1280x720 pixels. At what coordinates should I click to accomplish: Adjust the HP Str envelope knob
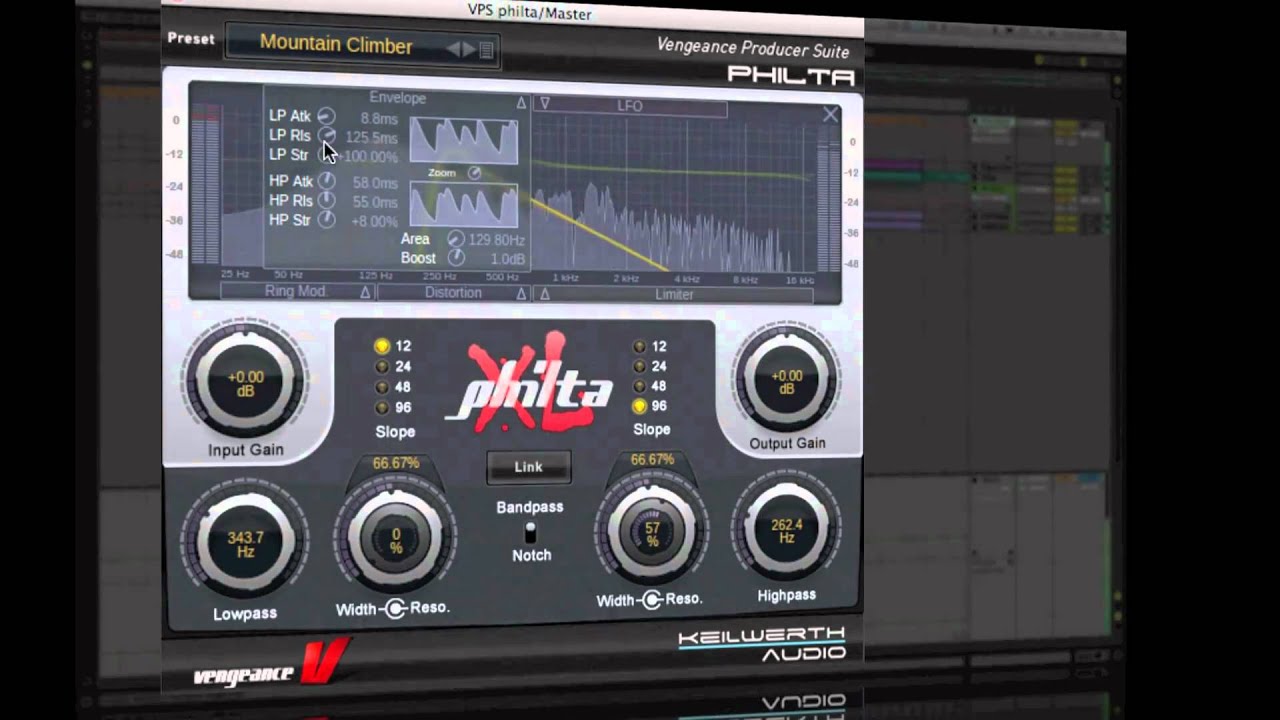(326, 219)
